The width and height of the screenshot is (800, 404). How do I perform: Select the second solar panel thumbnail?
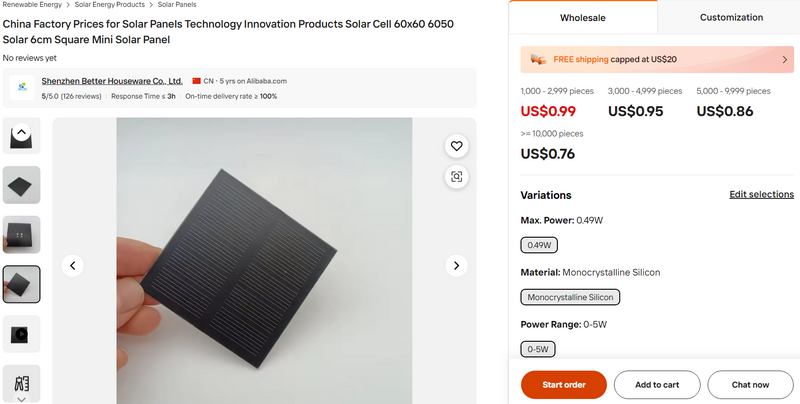pyautogui.click(x=22, y=184)
